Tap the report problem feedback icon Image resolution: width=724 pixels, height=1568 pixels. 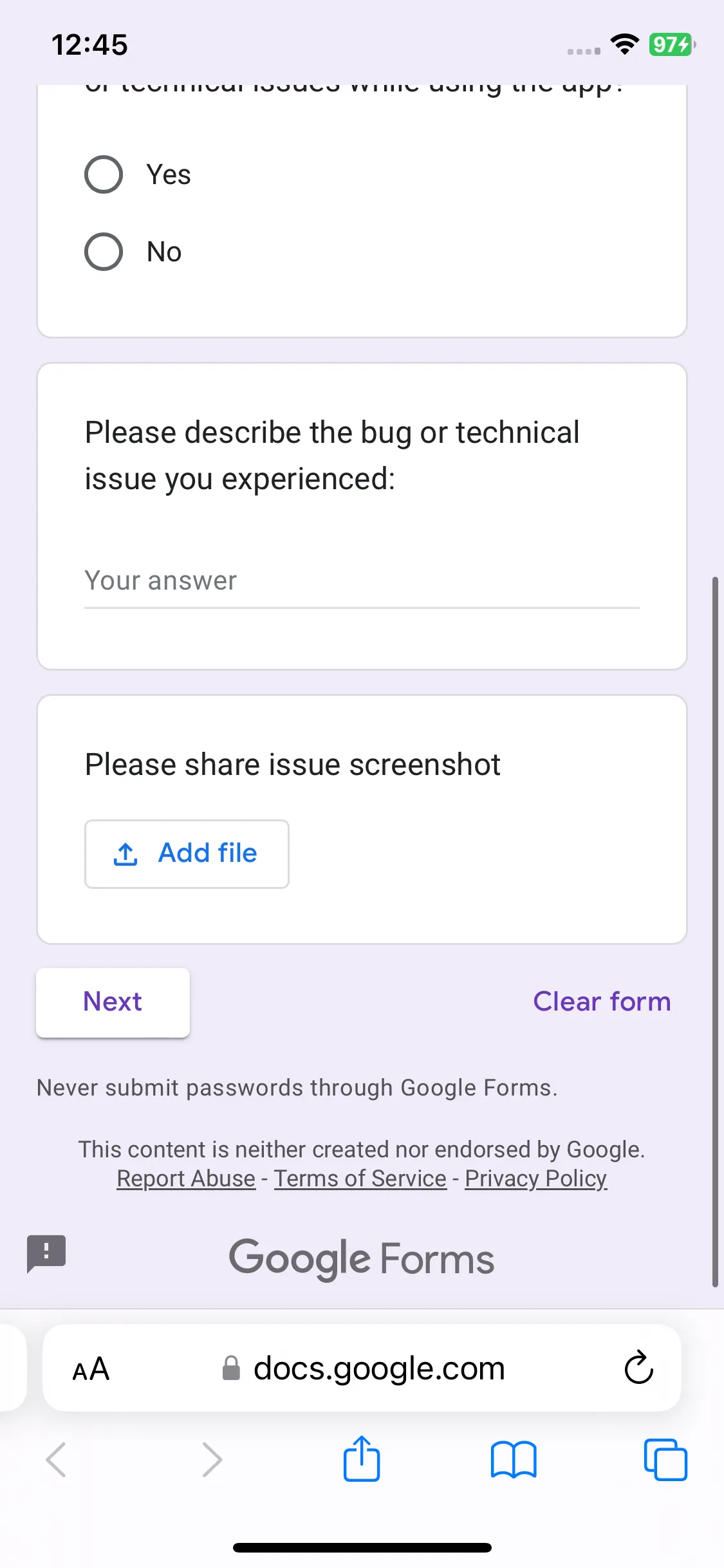tap(46, 1253)
